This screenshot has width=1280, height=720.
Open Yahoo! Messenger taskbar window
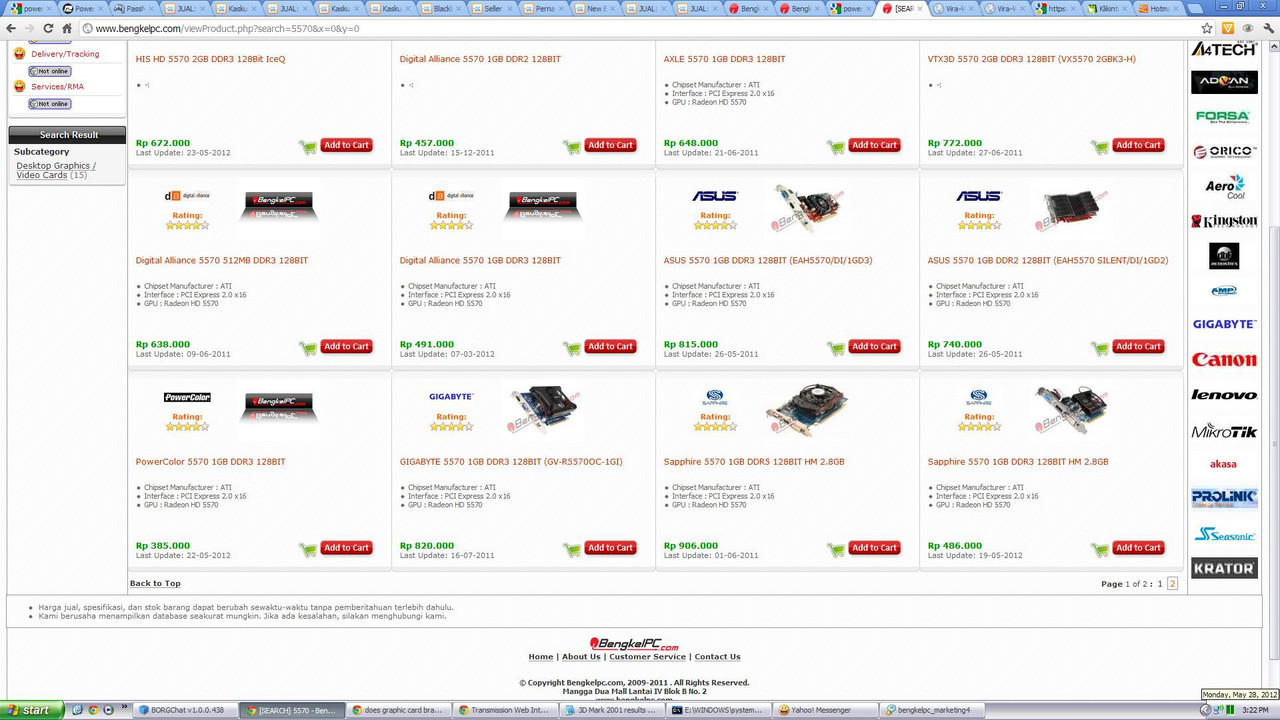click(x=827, y=710)
